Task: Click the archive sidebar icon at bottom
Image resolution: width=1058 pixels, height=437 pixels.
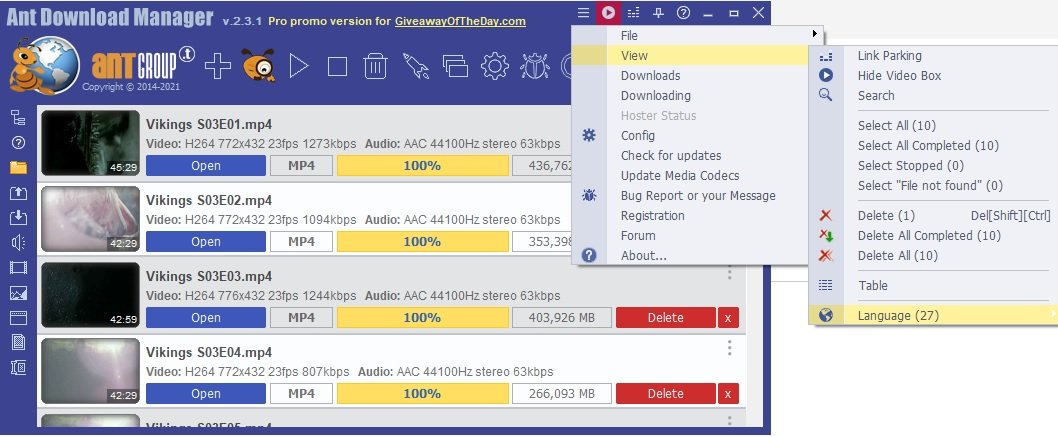Action: click(18, 368)
